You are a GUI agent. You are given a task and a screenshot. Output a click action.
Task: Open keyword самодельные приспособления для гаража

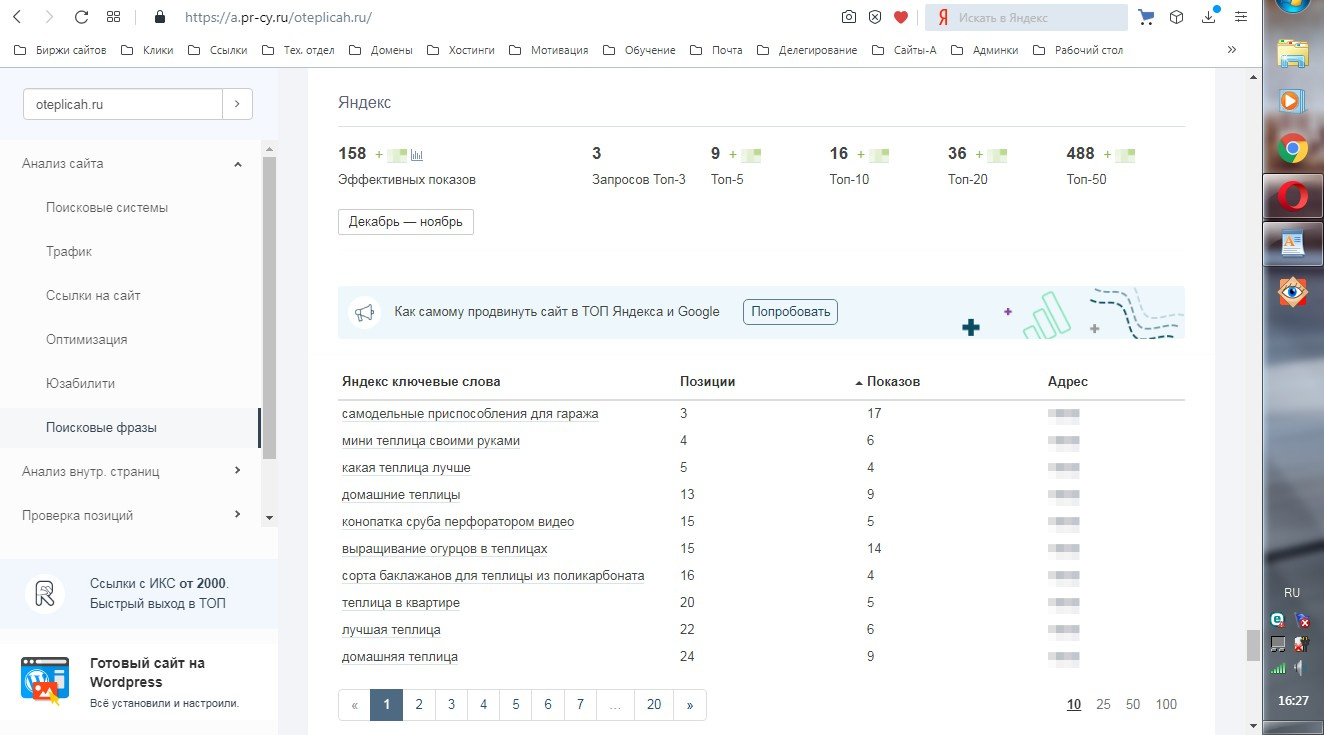pyautogui.click(x=470, y=414)
